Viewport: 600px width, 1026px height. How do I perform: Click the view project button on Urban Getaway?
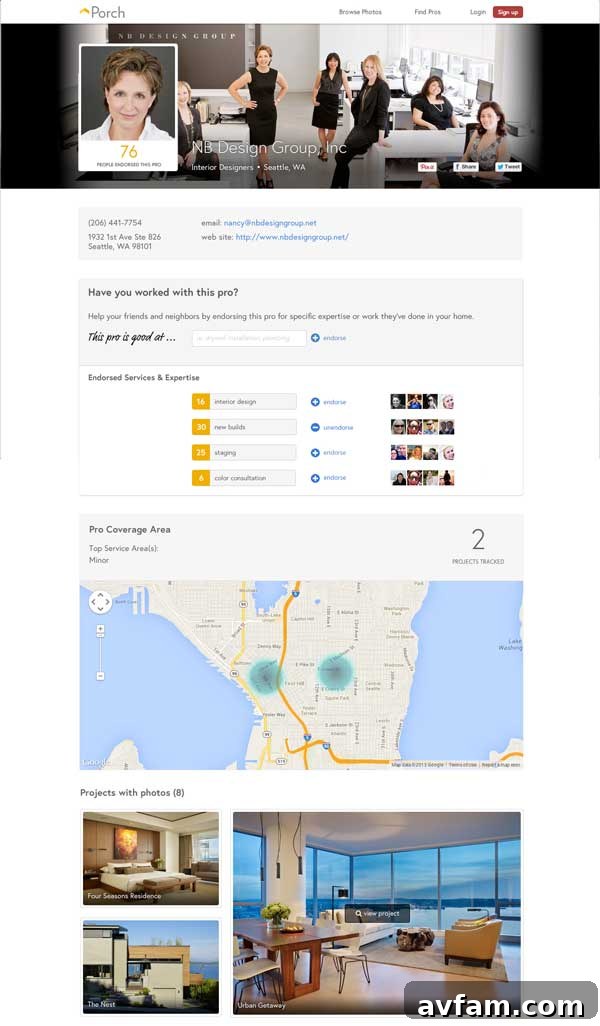[x=377, y=913]
